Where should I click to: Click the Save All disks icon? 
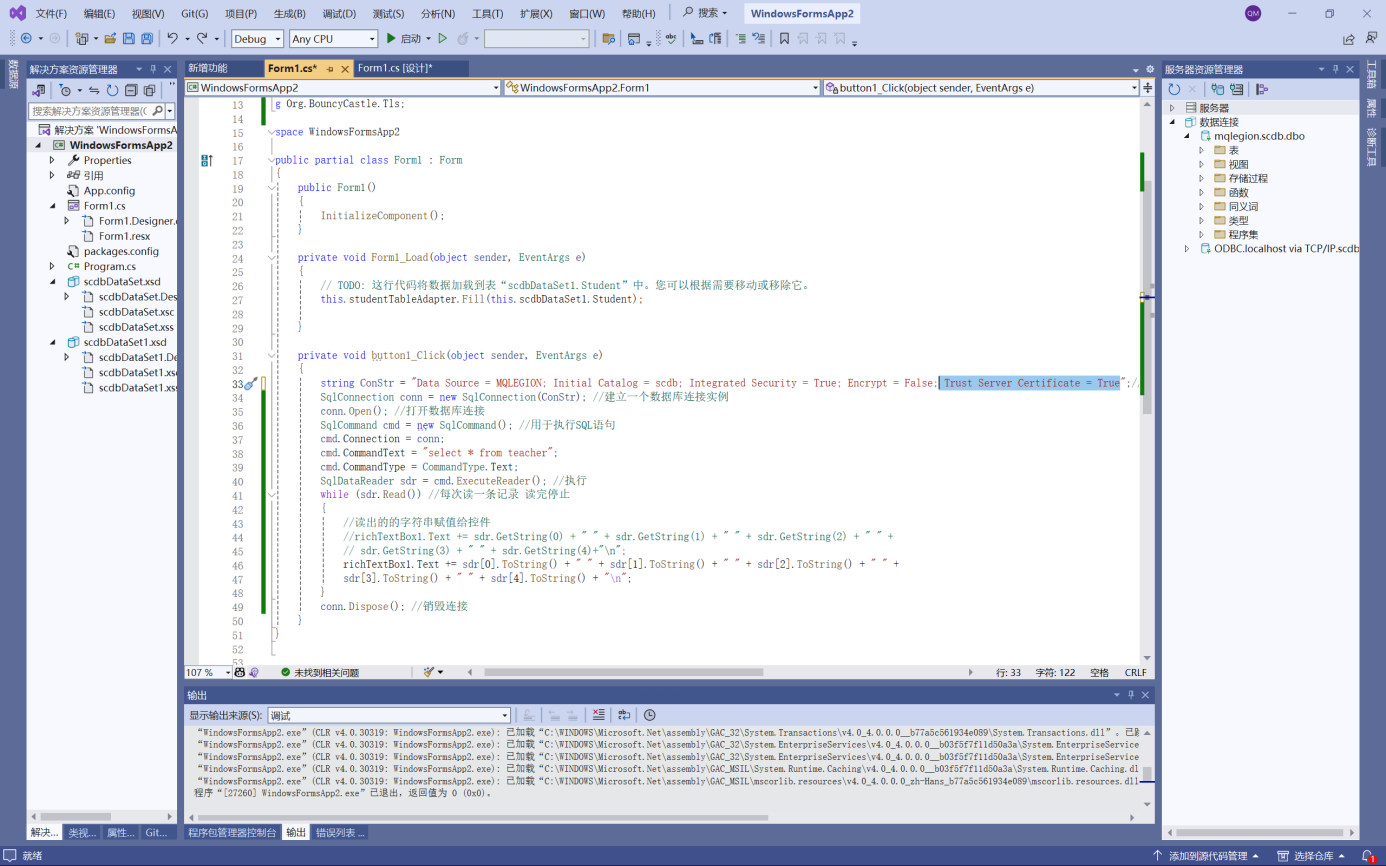[147, 38]
